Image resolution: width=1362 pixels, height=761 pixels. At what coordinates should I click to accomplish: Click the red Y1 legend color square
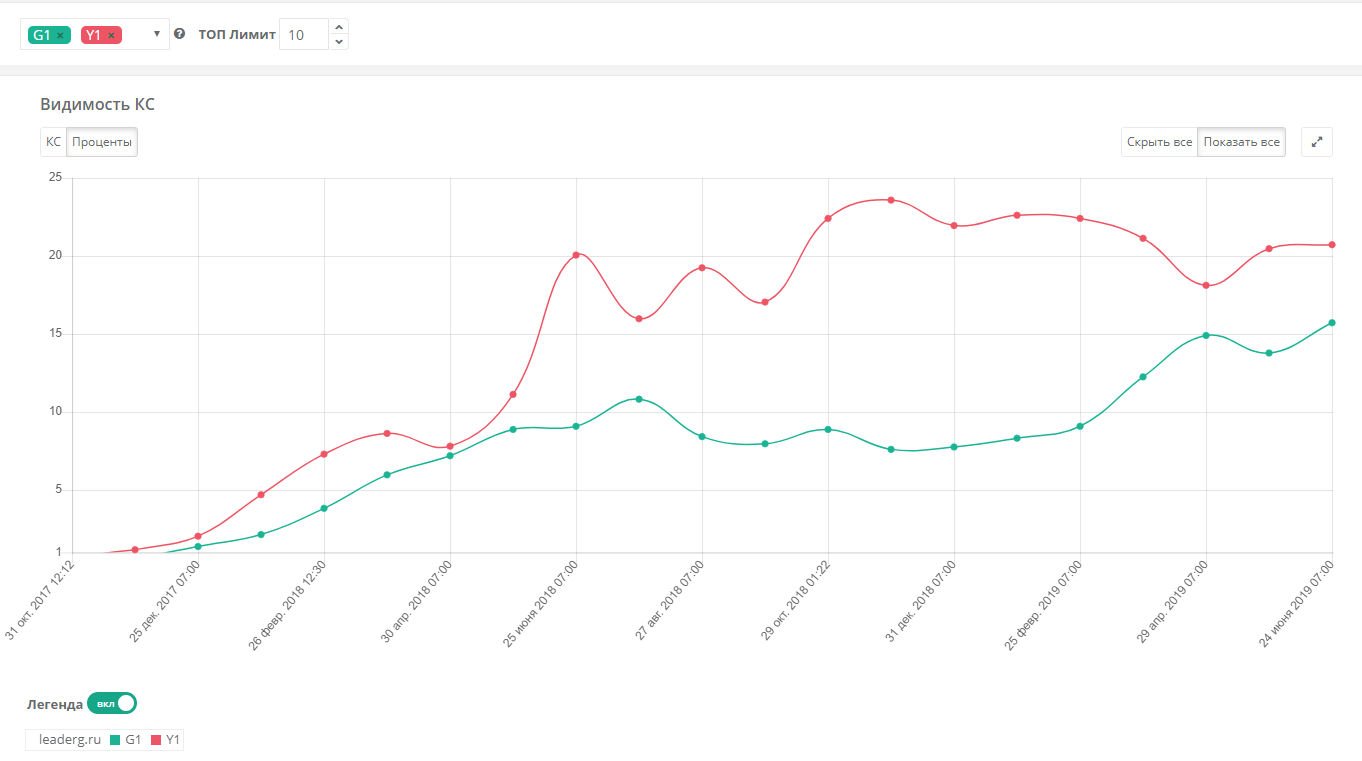156,740
